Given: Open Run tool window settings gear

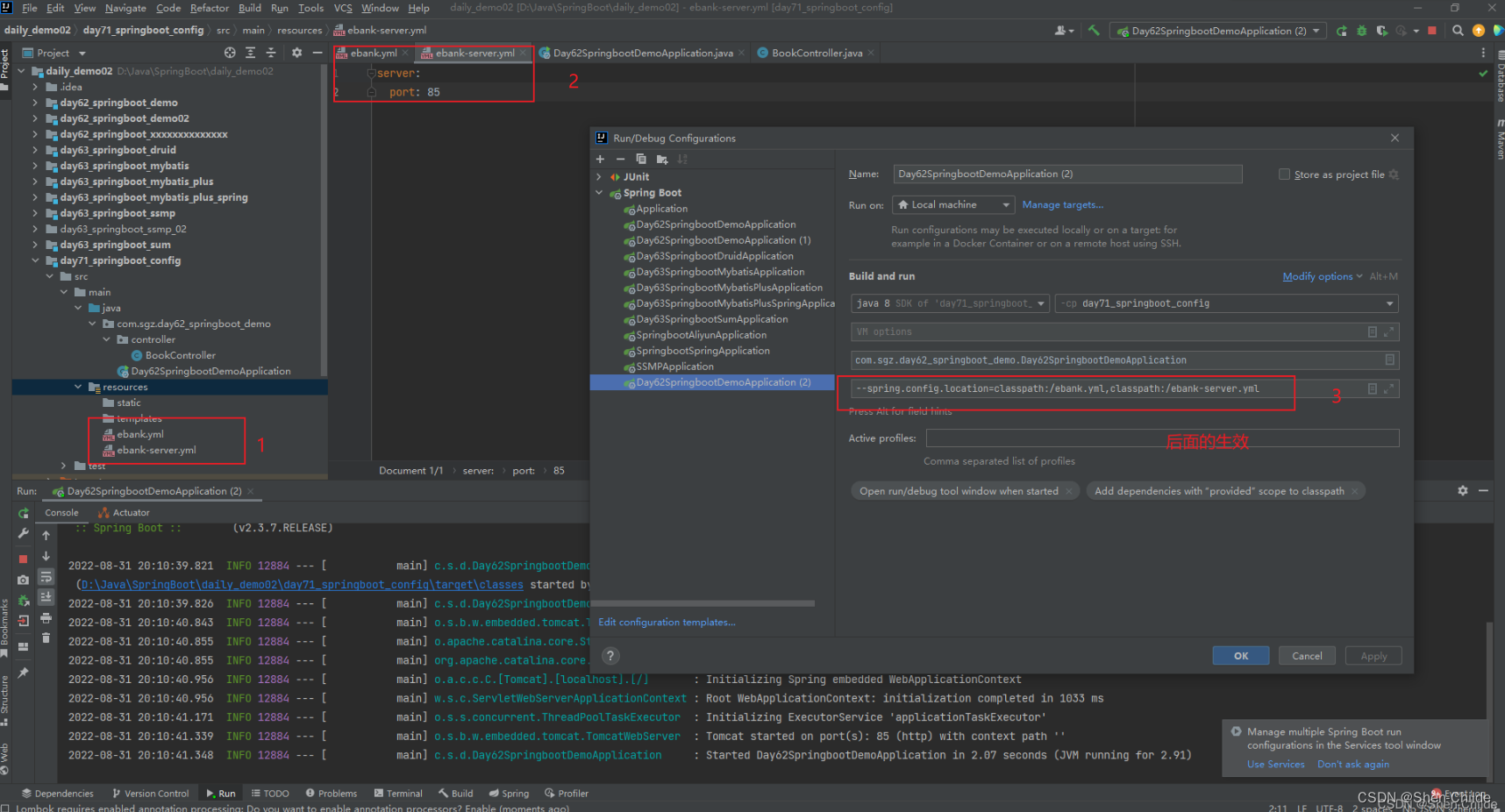Looking at the screenshot, I should pos(1463,490).
